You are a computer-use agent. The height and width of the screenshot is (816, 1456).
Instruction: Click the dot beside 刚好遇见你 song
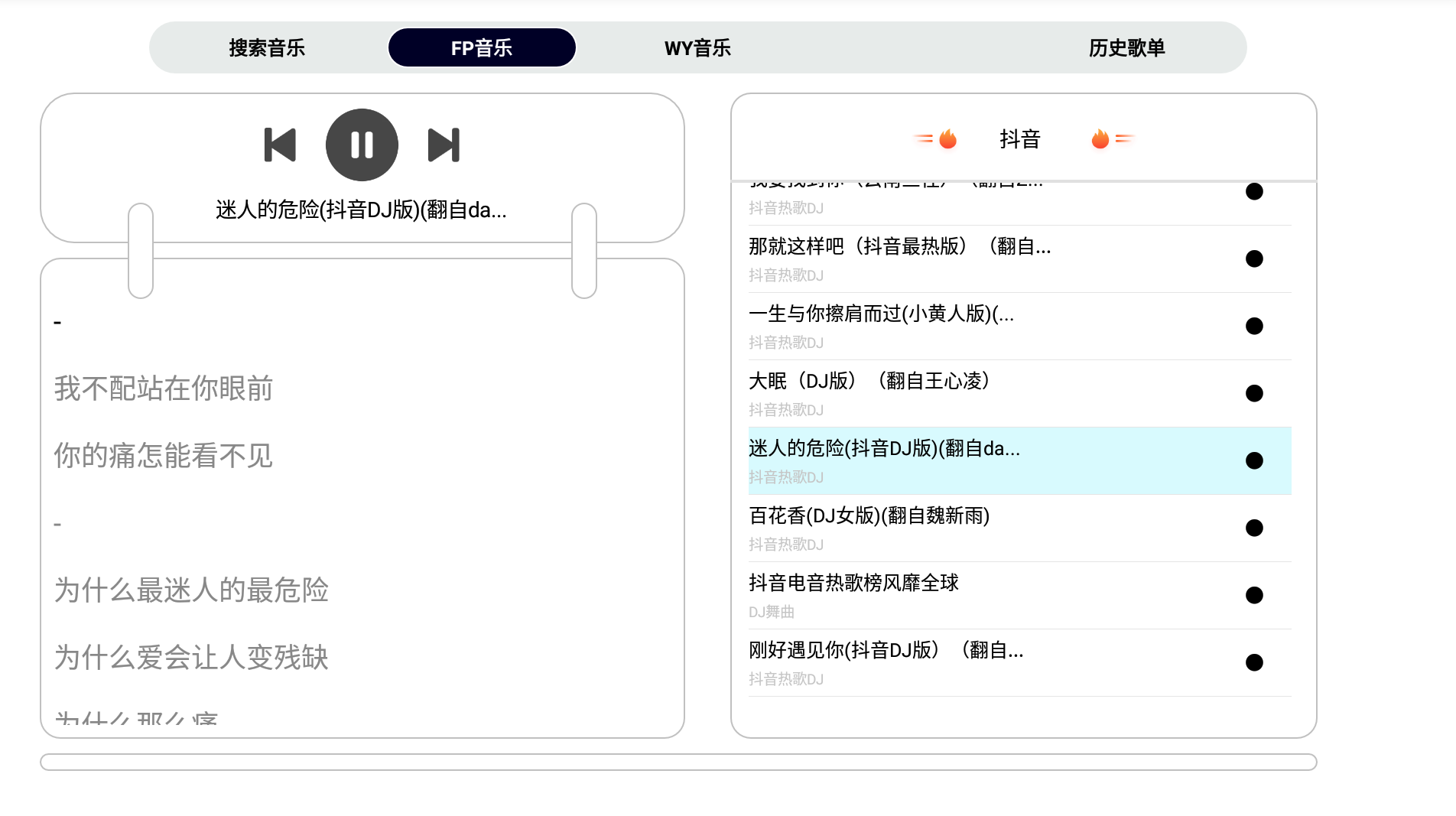click(1253, 662)
